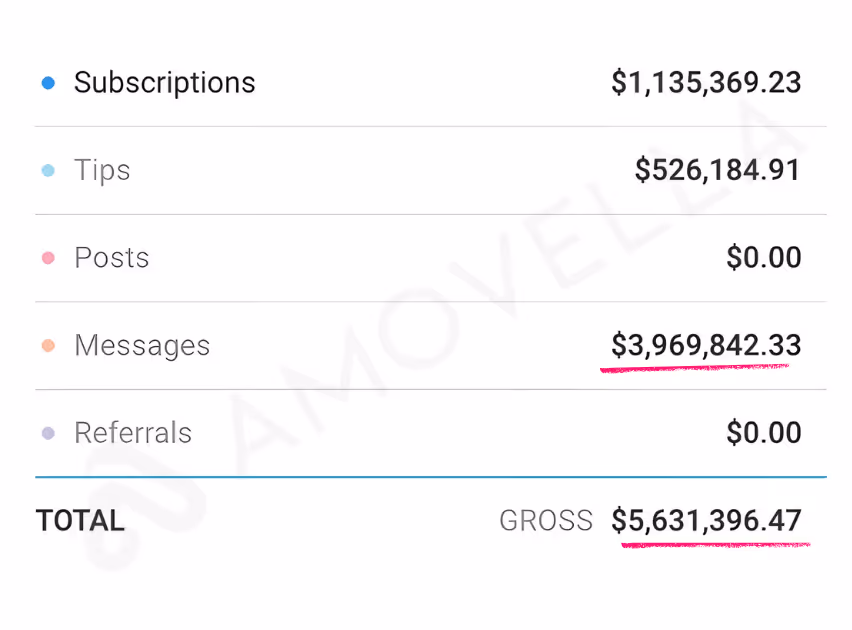Click the blue divider line above TOTAL
Viewport: 852px width, 630px height.
(x=426, y=477)
